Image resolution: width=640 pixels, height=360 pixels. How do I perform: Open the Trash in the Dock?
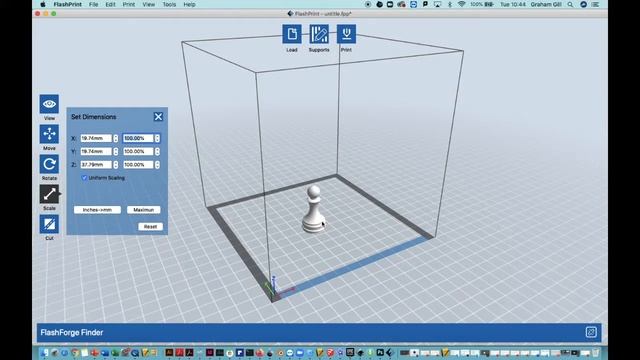pyautogui.click(x=596, y=353)
